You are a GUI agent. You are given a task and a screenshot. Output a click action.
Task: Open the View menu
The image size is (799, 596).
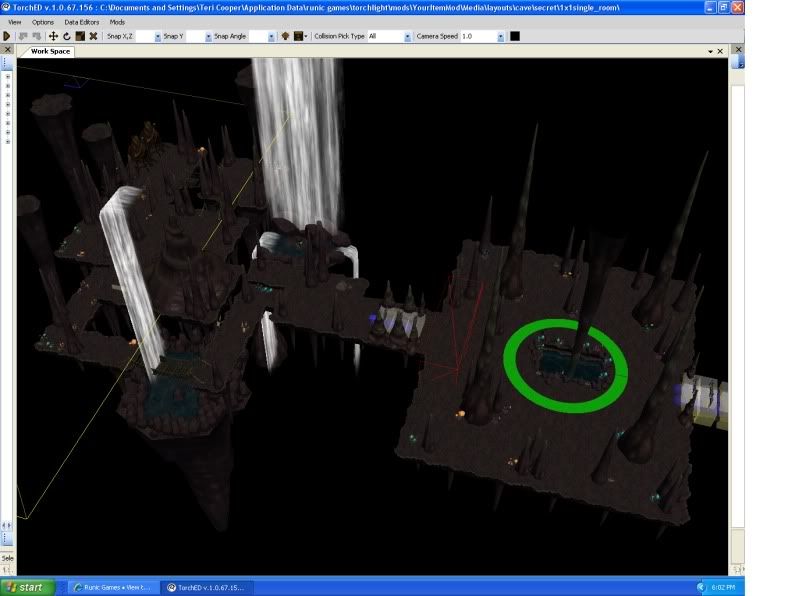tap(15, 22)
